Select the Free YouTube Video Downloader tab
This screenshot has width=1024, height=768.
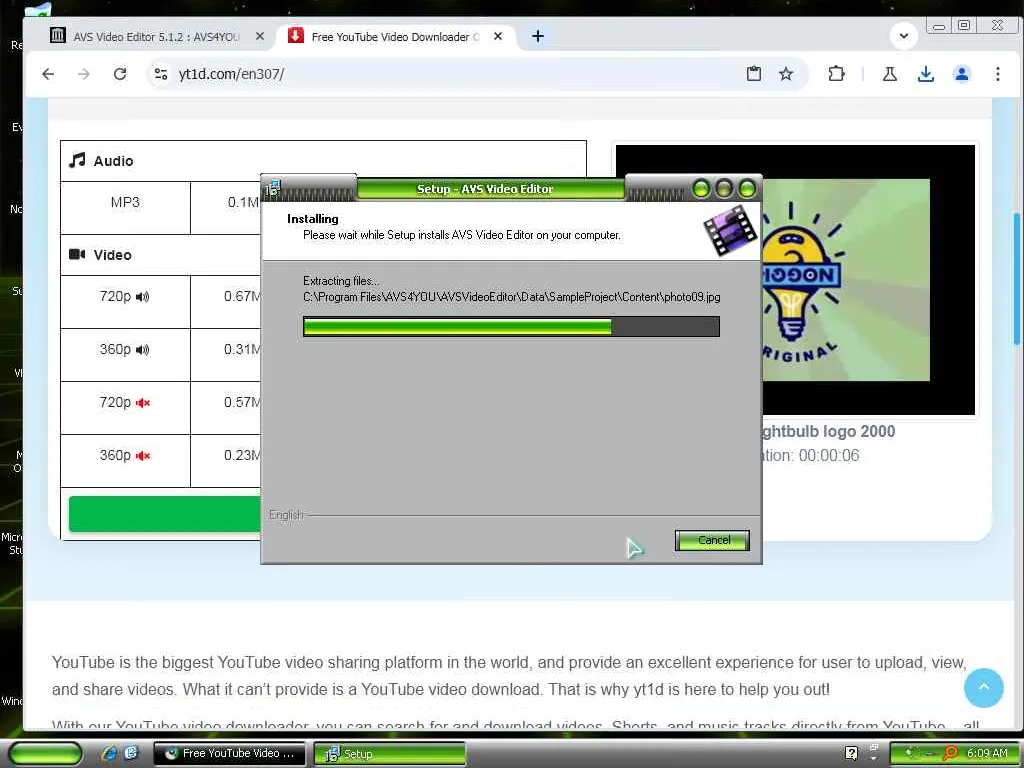[394, 37]
